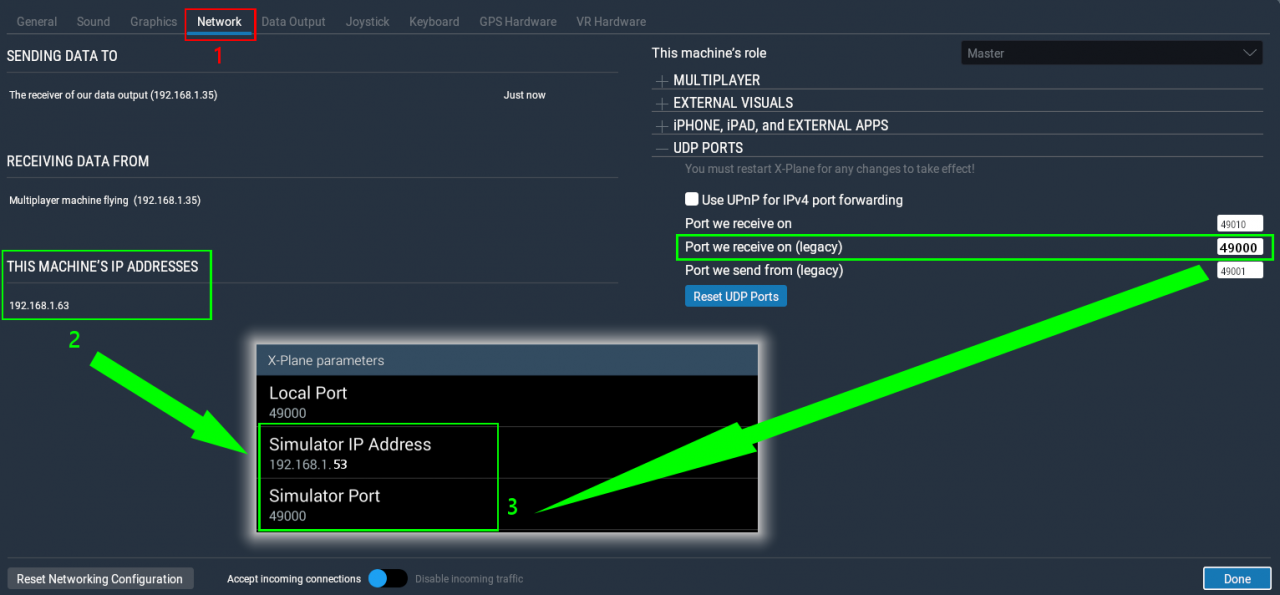
Task: Toggle Accept incoming connections switch
Action: 388,578
